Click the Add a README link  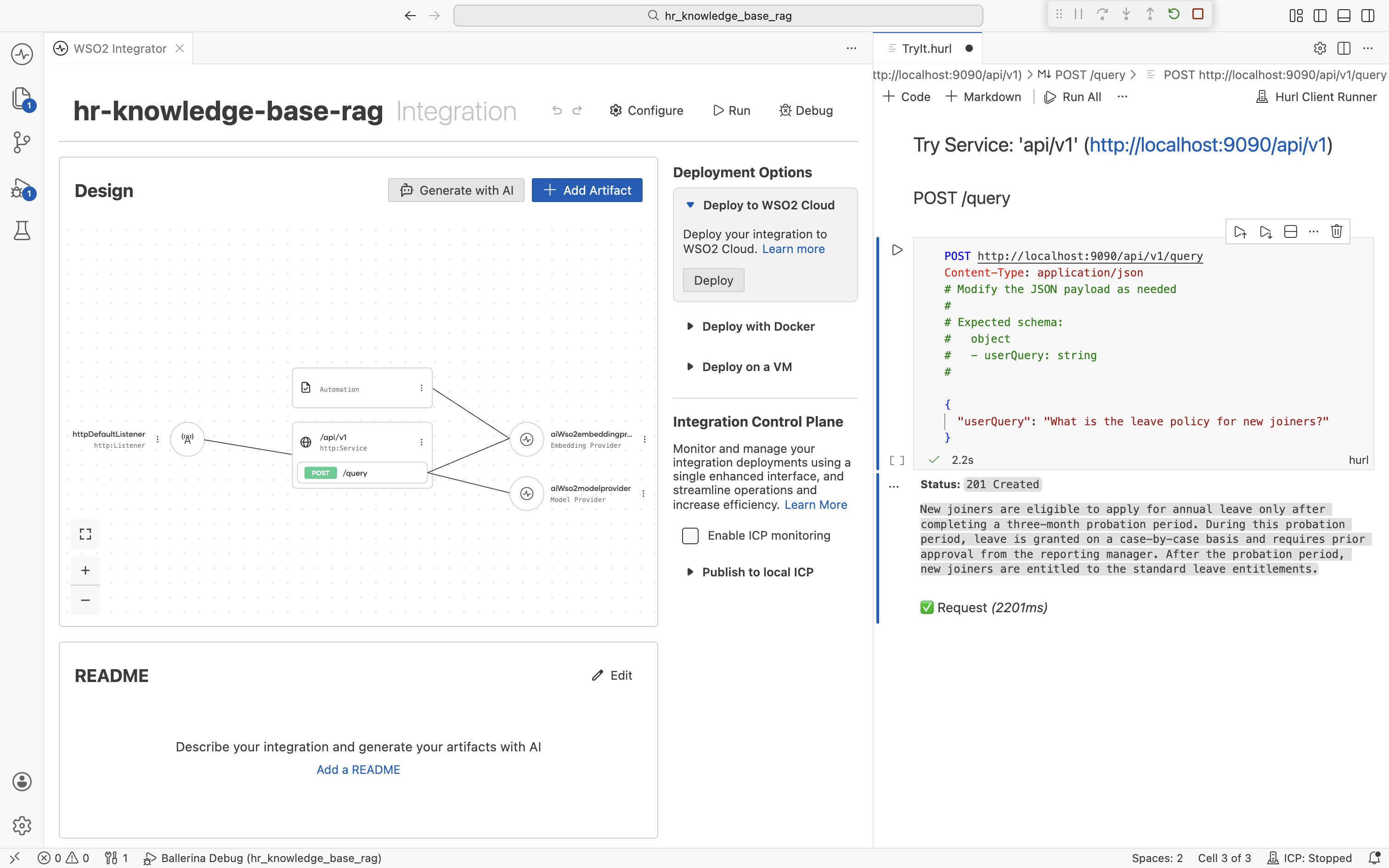[358, 770]
